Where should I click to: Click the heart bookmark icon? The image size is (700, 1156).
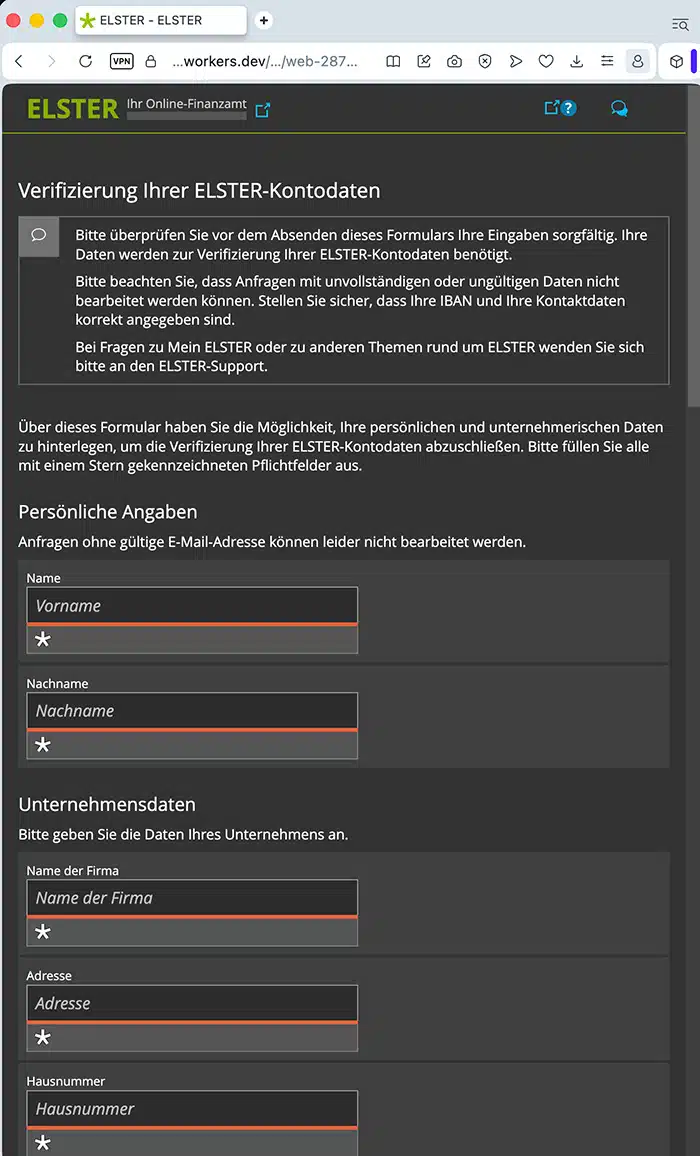tap(546, 61)
